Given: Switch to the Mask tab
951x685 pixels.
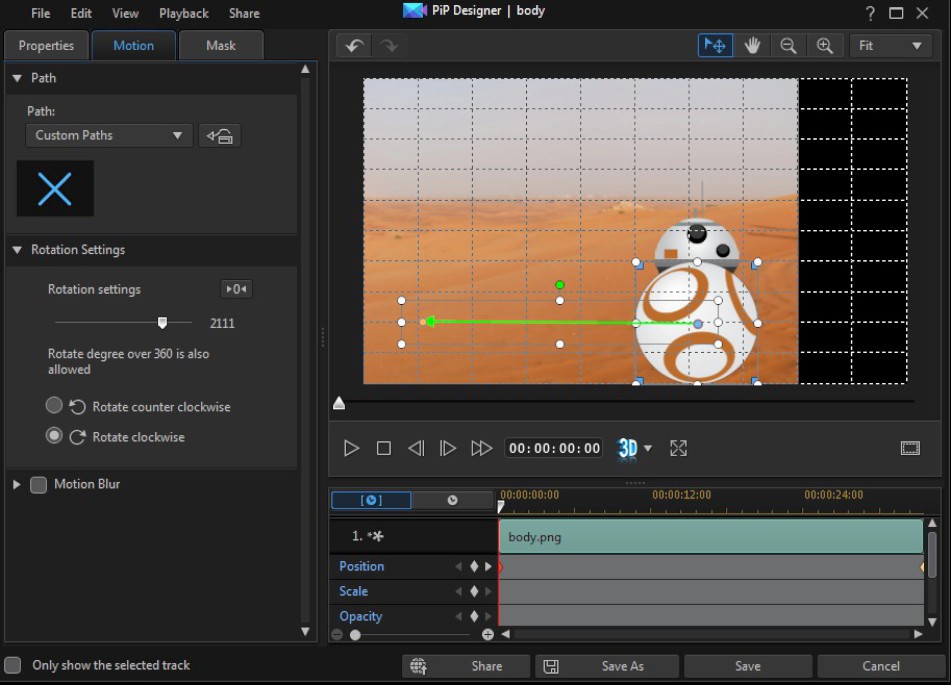Looking at the screenshot, I should tap(221, 46).
